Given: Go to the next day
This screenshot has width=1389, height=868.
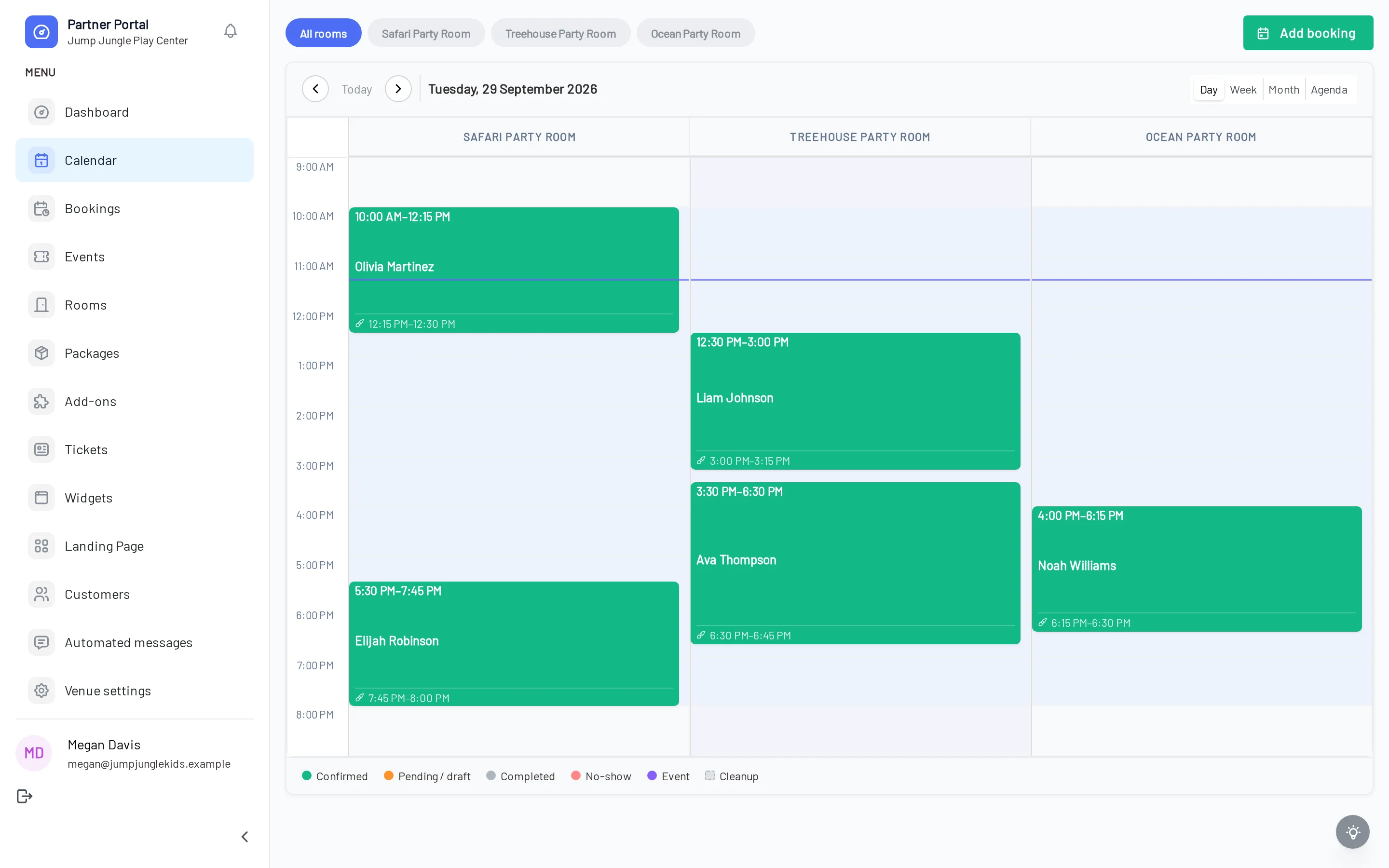Looking at the screenshot, I should pos(398,89).
